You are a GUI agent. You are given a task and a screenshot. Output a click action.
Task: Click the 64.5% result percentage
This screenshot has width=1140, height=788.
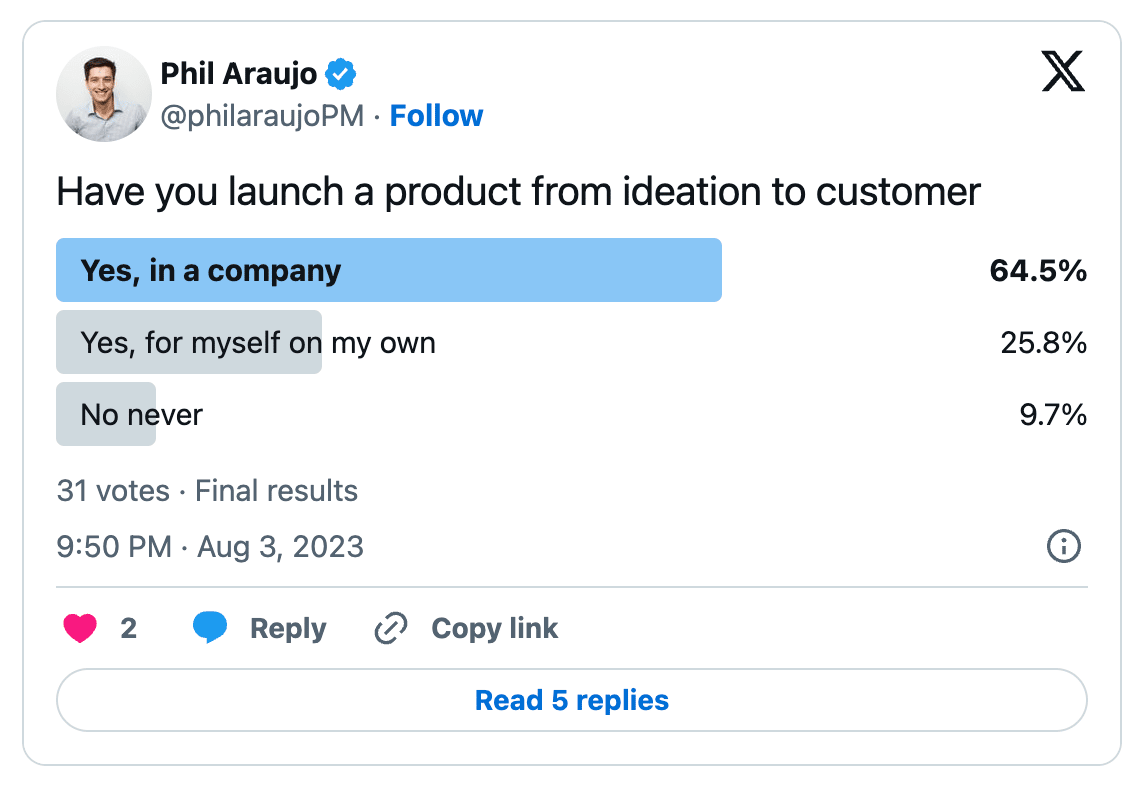pos(1038,270)
